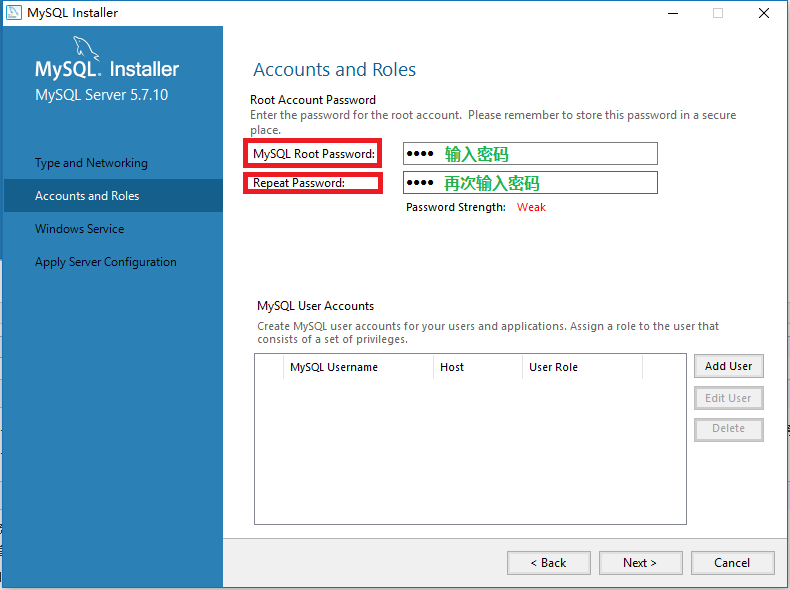Click the Host column header
This screenshot has height=590, width=790.
tap(478, 367)
